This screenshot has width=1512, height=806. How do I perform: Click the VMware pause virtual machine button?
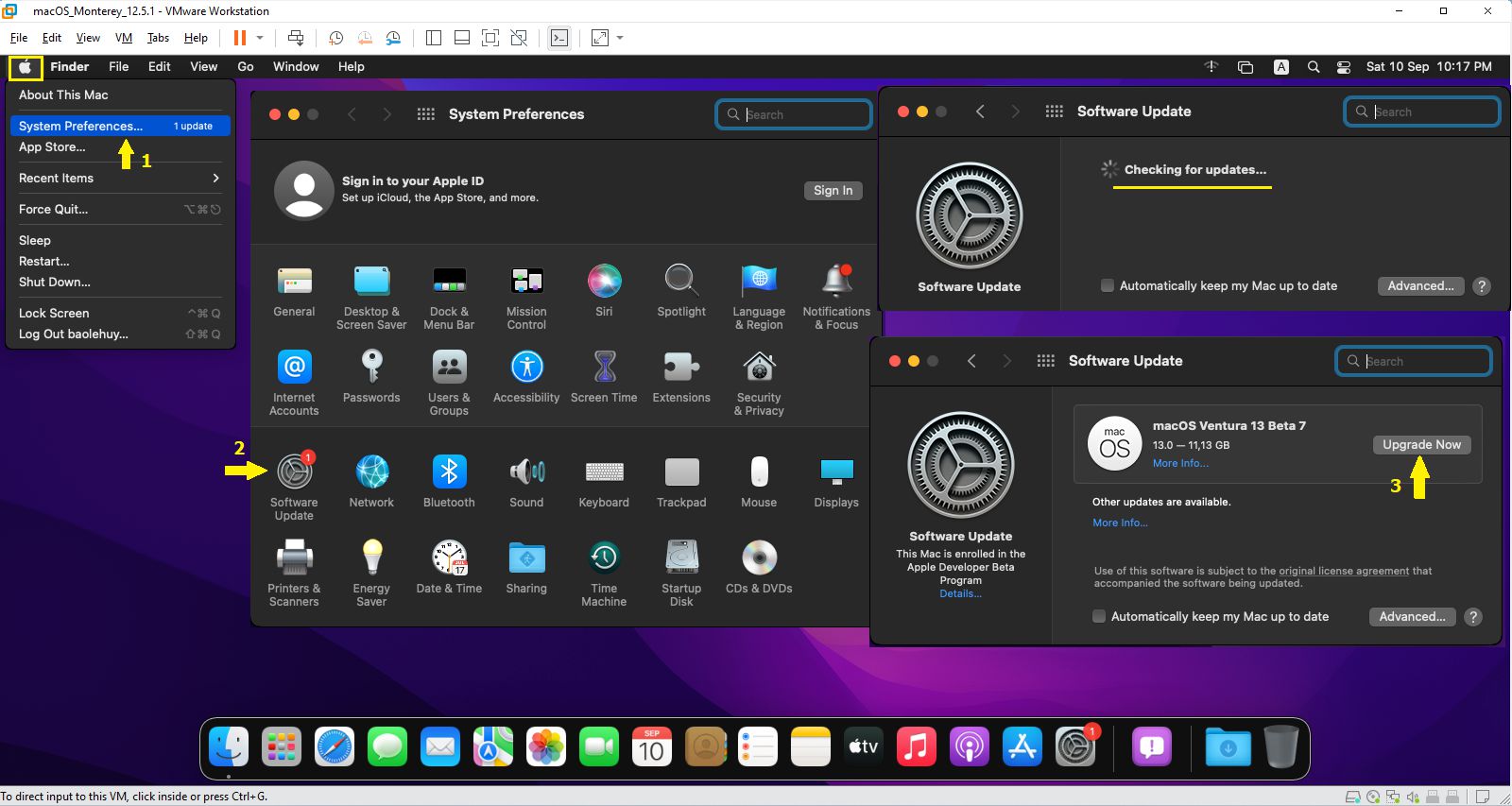(239, 38)
